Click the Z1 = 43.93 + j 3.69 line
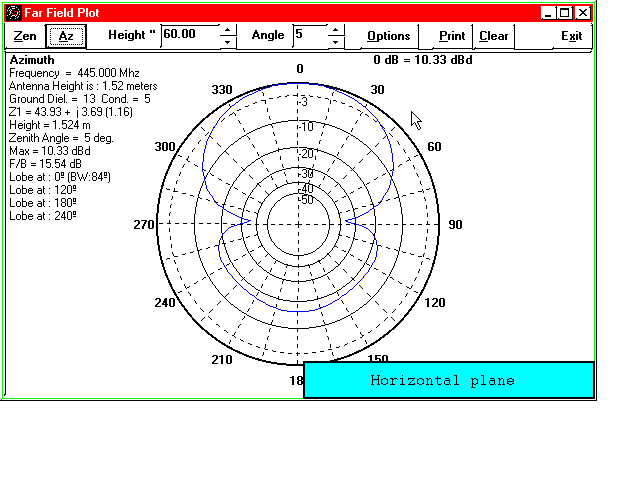The height and width of the screenshot is (480, 640). (71, 112)
